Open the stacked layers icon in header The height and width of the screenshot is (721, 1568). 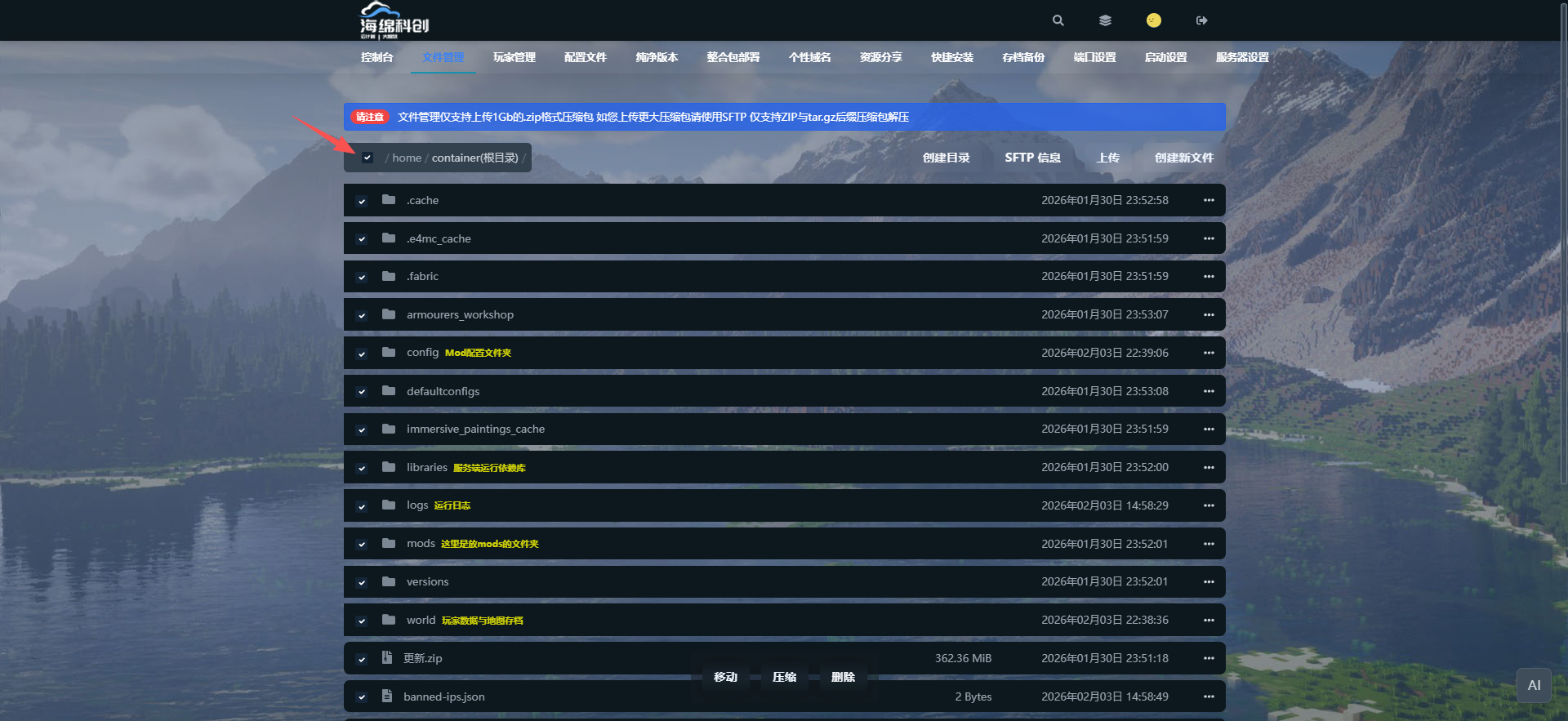[1105, 20]
